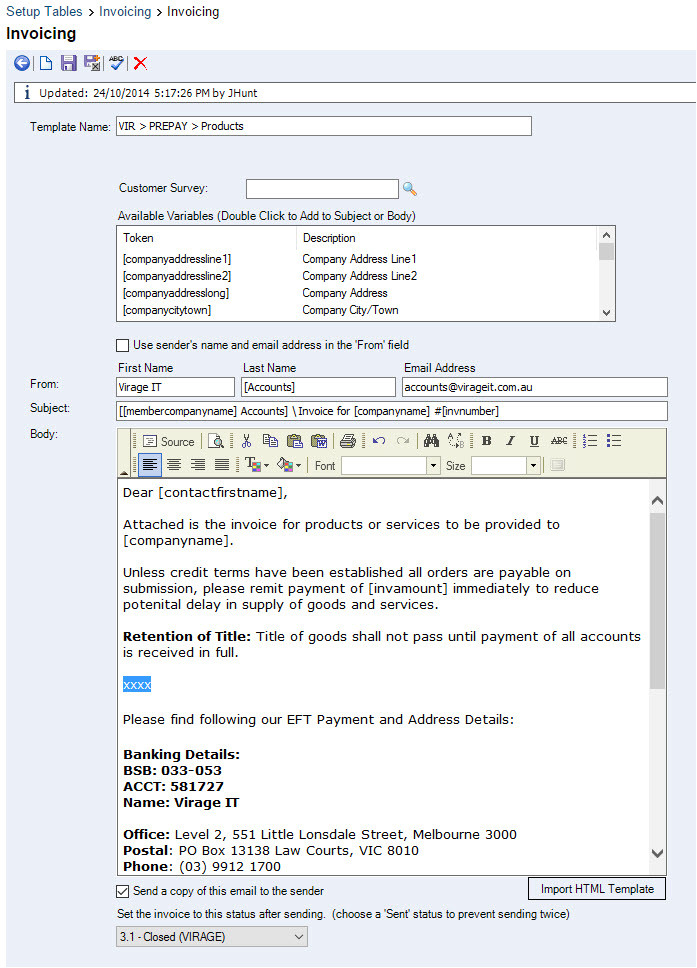Click the red X delete icon
The width and height of the screenshot is (697, 968).
pyautogui.click(x=140, y=63)
